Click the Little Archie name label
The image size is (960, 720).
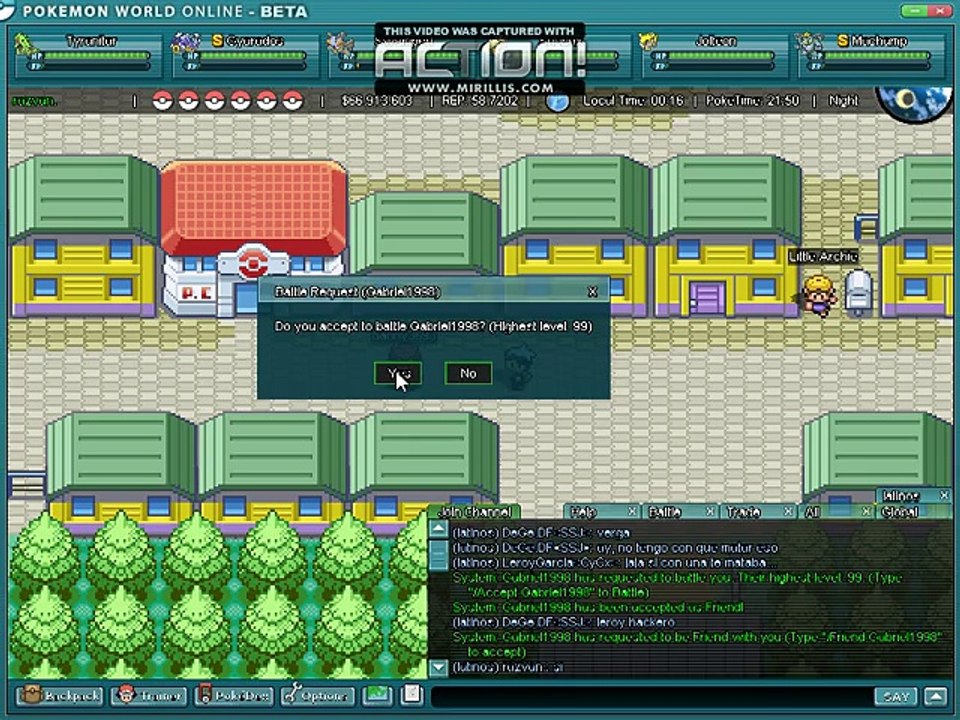click(823, 257)
